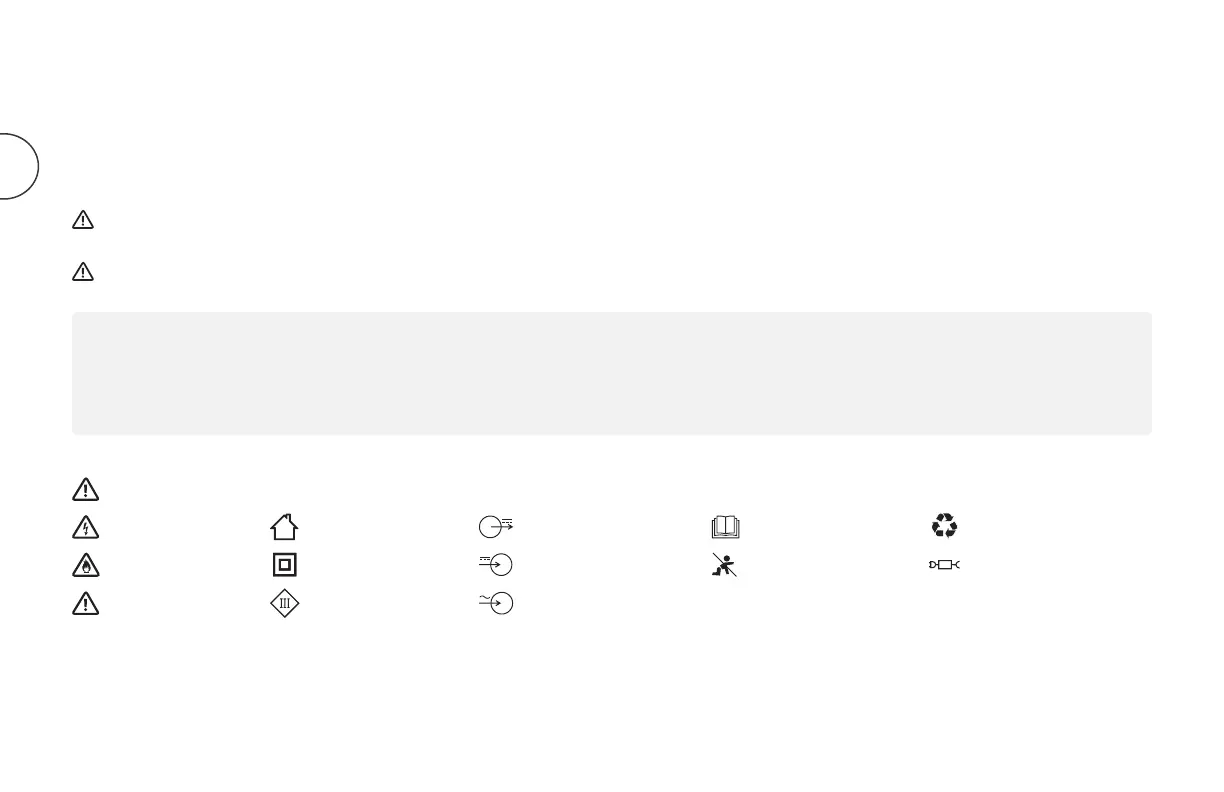Screen dimensions: 1224x792
Task: Click the double-square Class II insulation icon
Action: click(x=284, y=565)
